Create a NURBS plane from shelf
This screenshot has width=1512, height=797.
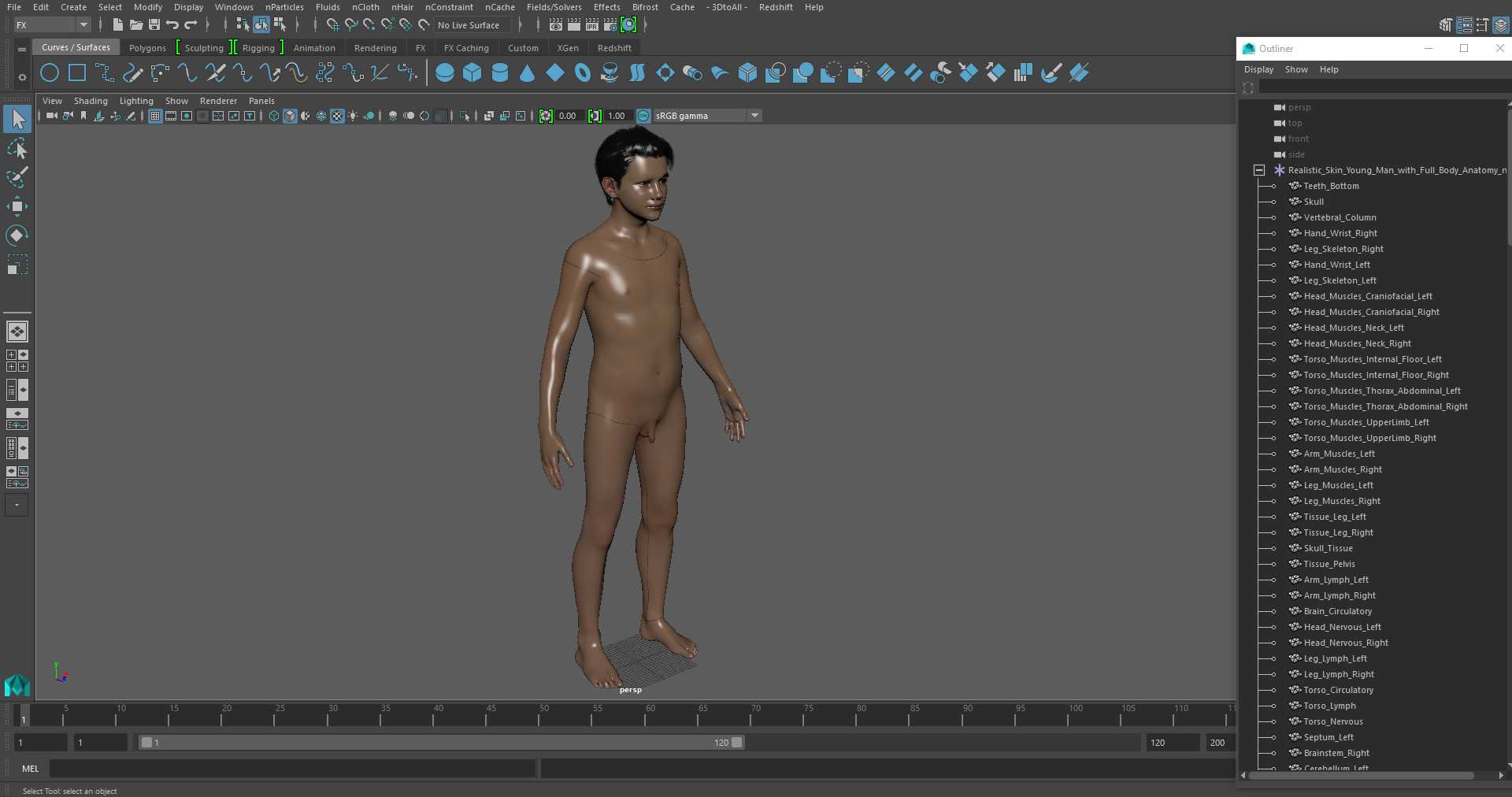point(555,73)
